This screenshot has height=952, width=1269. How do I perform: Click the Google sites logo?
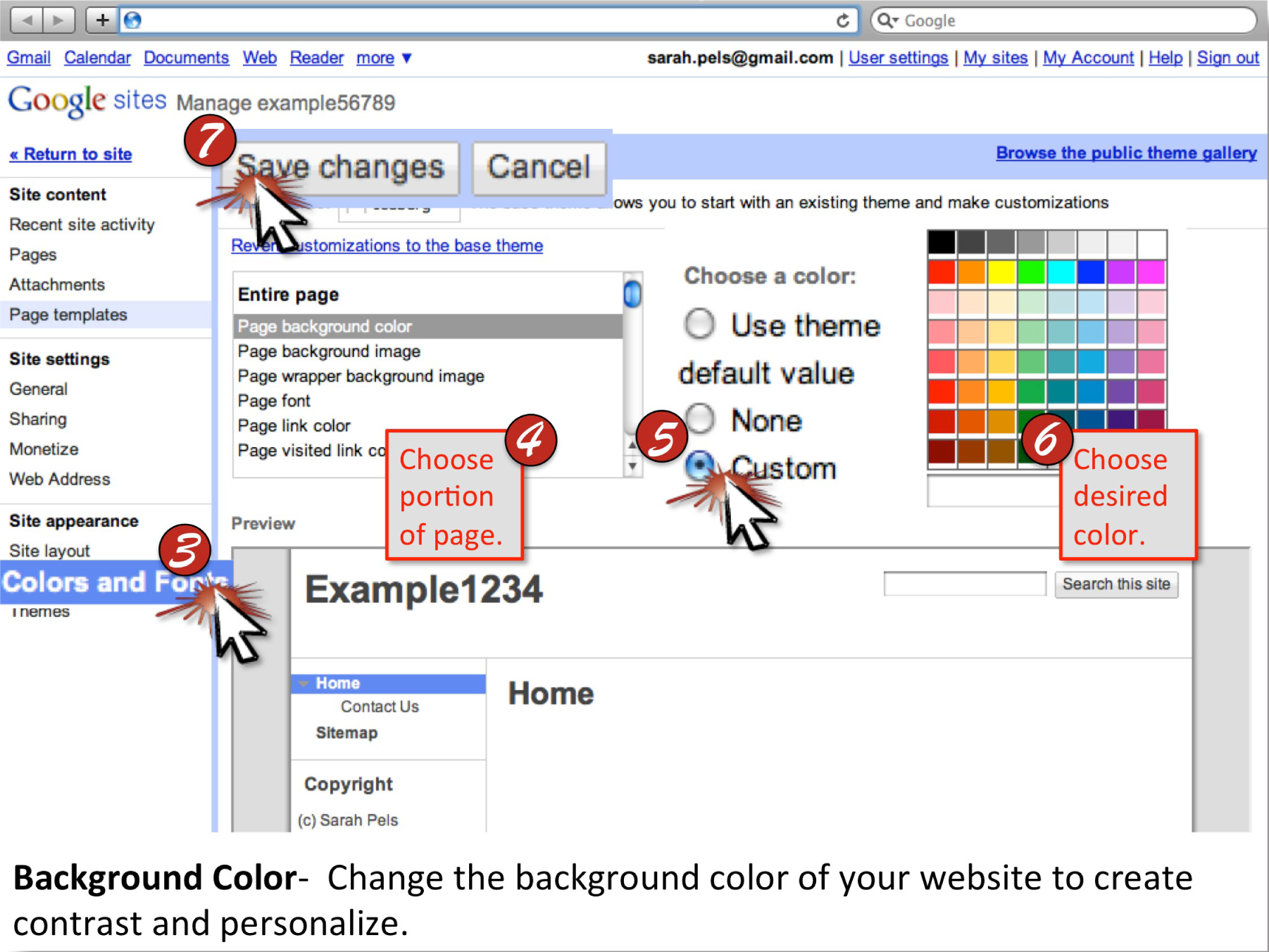87,101
